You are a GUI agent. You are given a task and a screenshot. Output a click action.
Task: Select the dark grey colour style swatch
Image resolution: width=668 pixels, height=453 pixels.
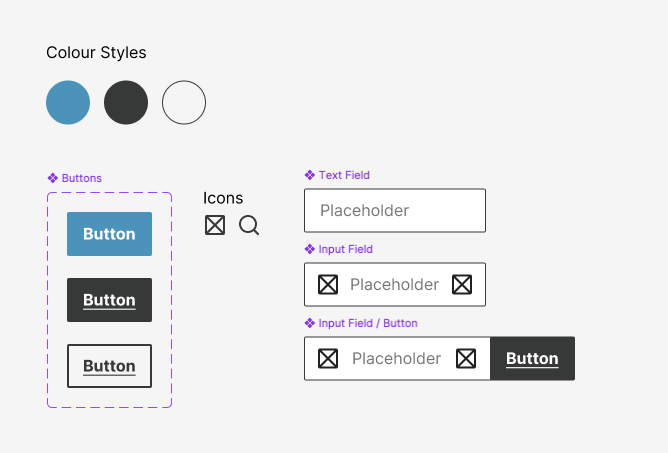point(126,102)
